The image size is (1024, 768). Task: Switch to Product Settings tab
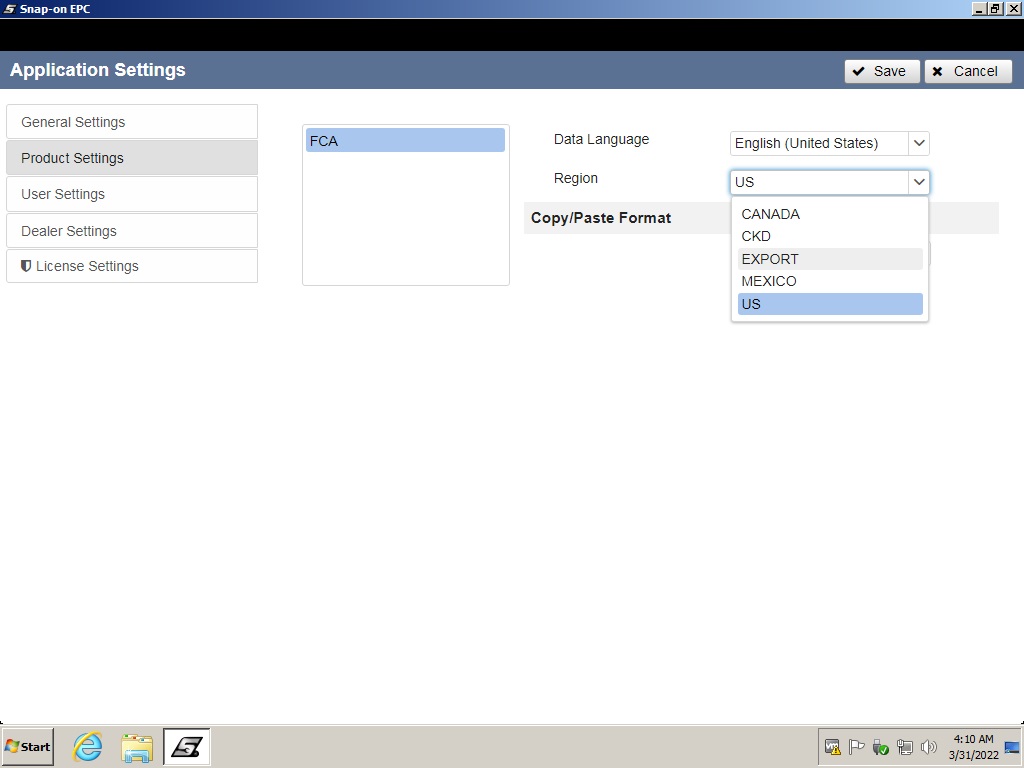[132, 158]
